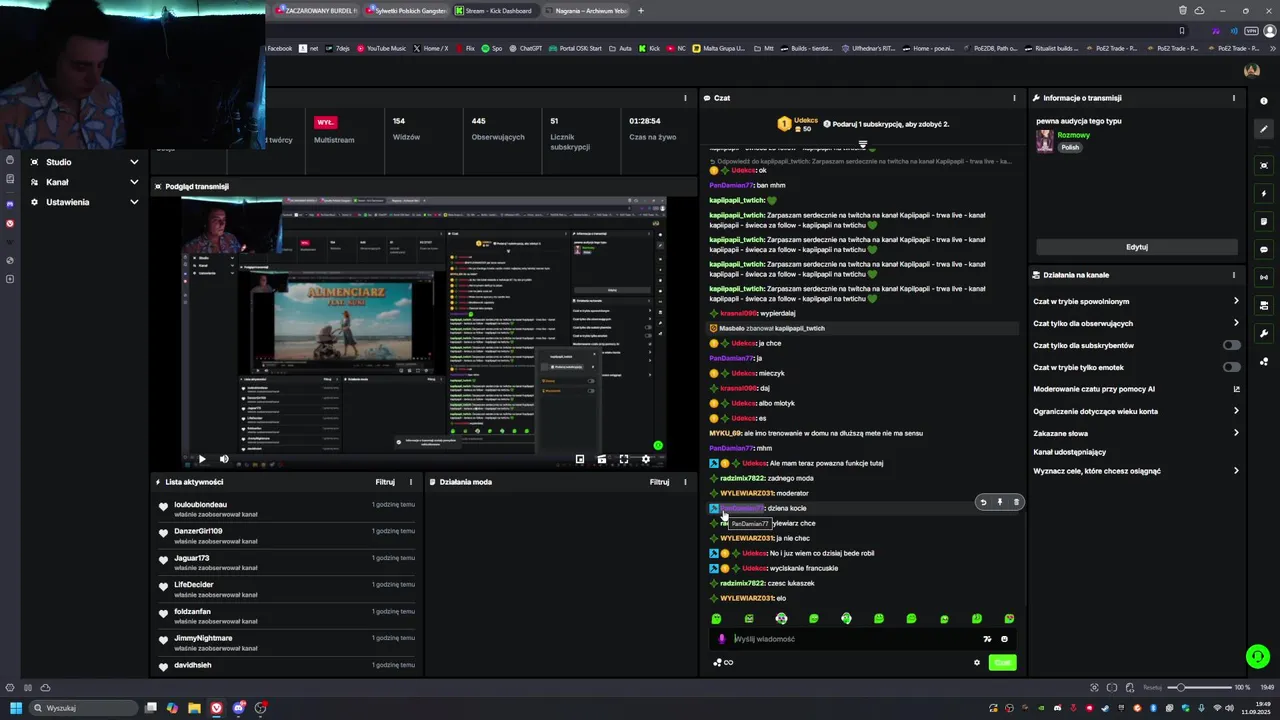Open a new browser tab
The width and height of the screenshot is (1280, 720).
point(641,11)
